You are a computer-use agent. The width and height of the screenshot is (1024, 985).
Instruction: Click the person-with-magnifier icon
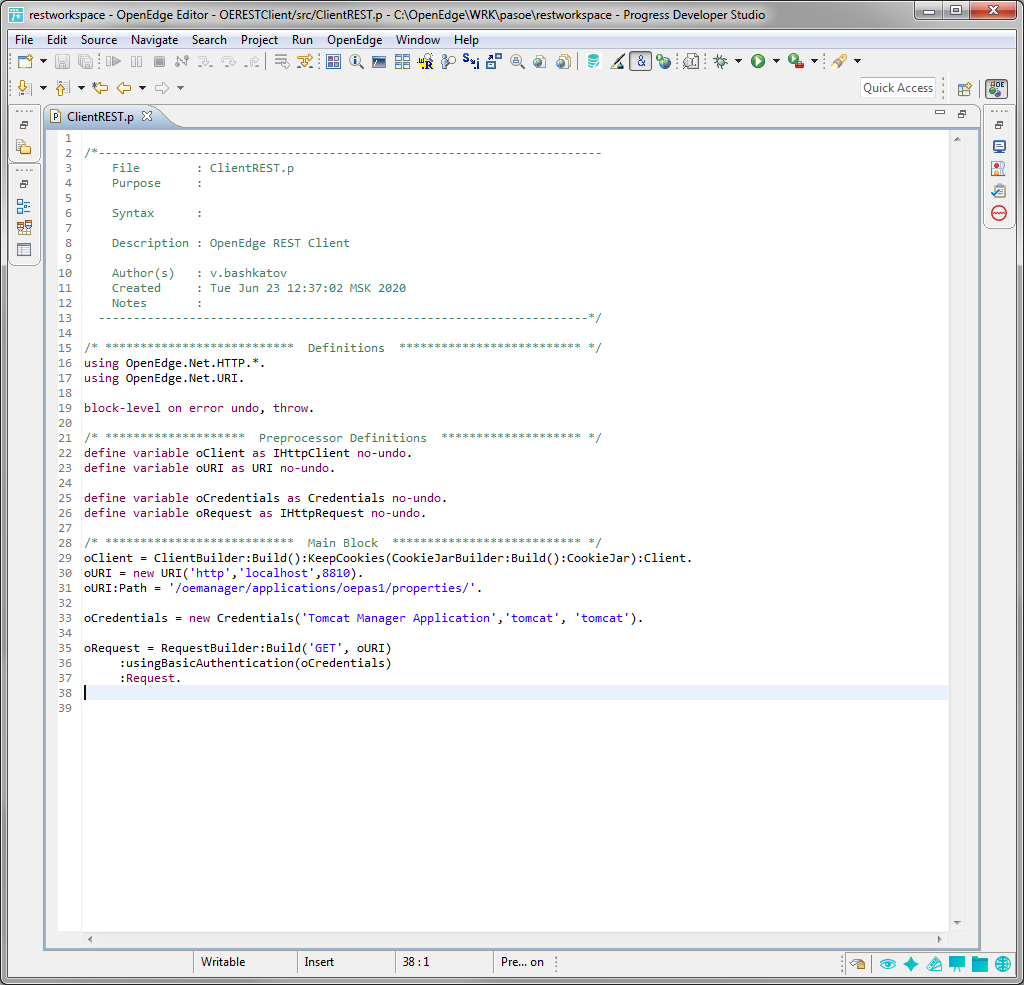[x=448, y=61]
